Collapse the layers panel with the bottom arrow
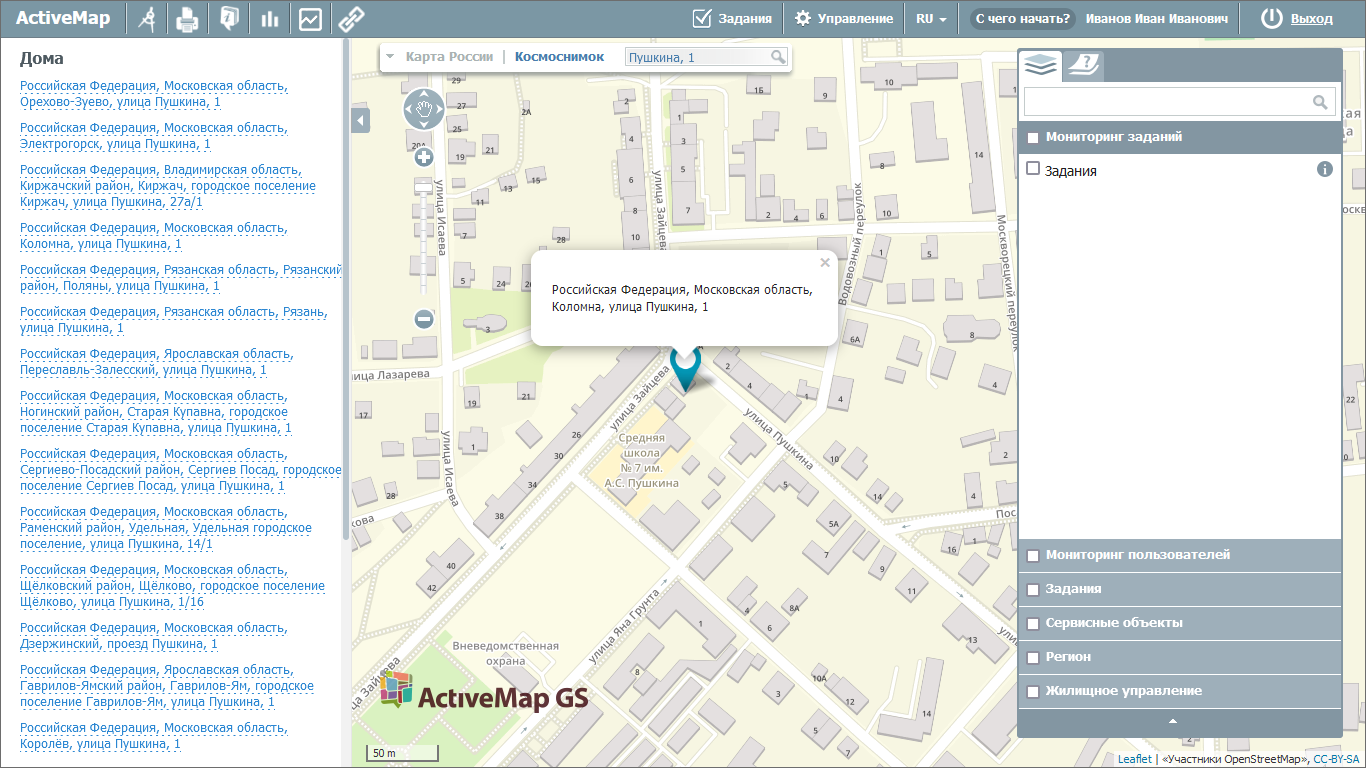Image resolution: width=1366 pixels, height=768 pixels. click(x=1173, y=721)
